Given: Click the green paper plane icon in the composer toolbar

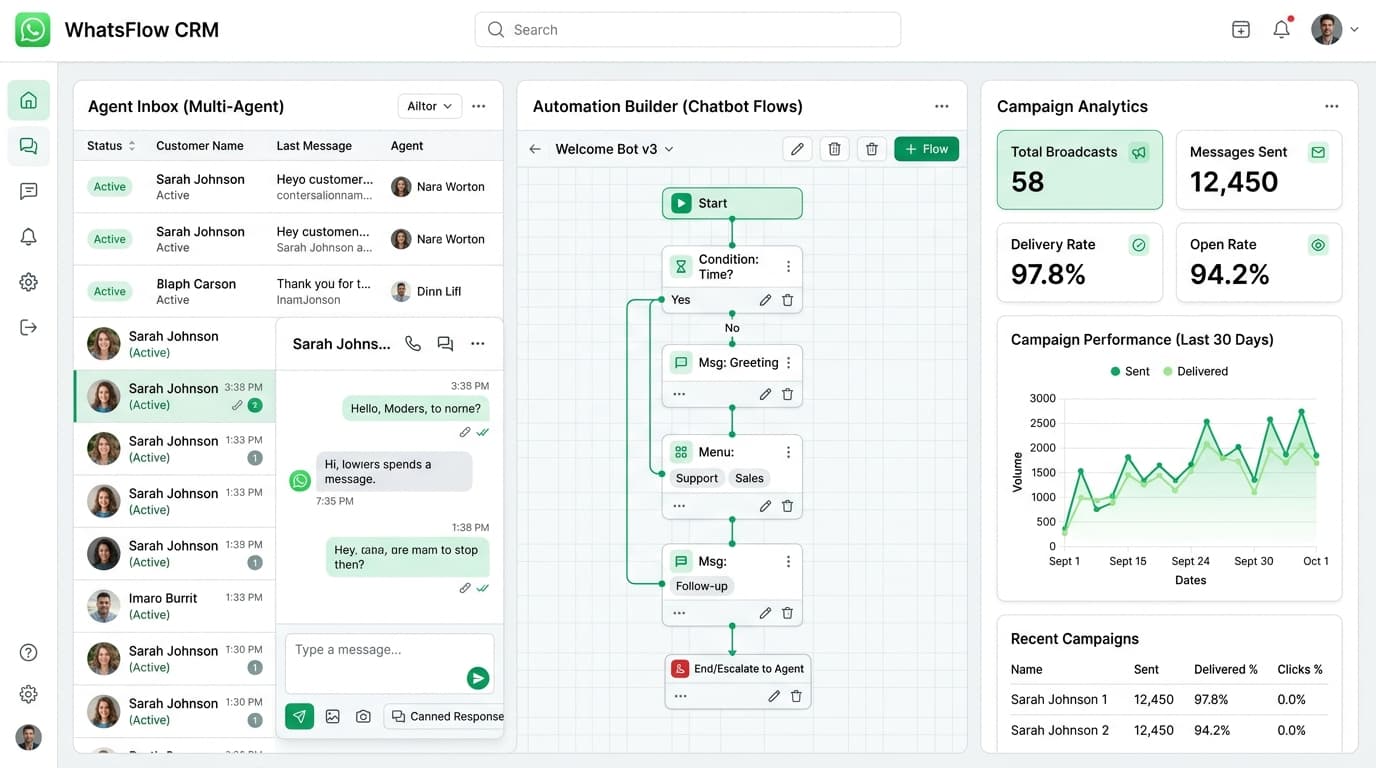Looking at the screenshot, I should tap(299, 716).
